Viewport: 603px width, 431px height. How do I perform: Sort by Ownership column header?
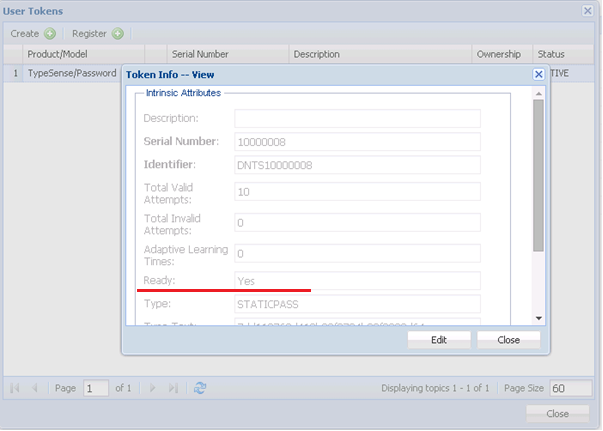point(500,54)
